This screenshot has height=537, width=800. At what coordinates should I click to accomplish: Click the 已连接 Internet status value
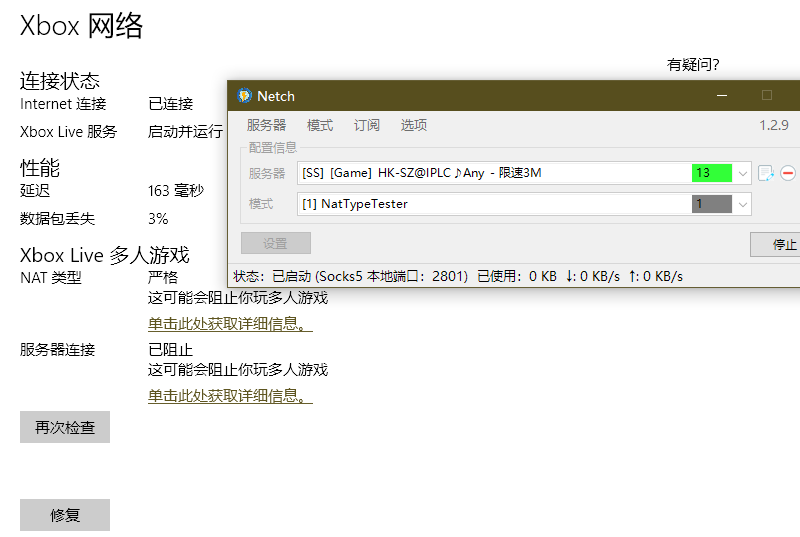point(170,104)
